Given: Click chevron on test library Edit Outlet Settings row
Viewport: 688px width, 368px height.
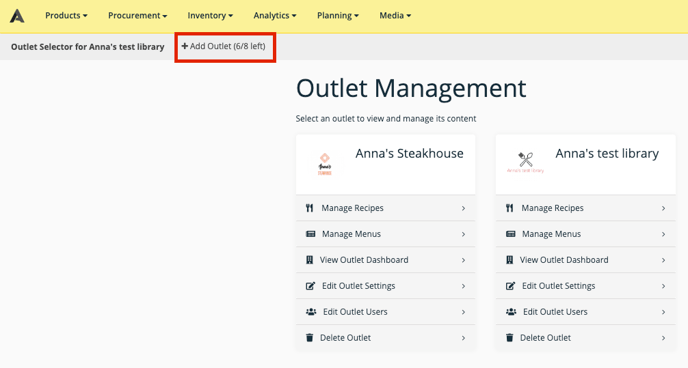Looking at the screenshot, I should click(663, 286).
